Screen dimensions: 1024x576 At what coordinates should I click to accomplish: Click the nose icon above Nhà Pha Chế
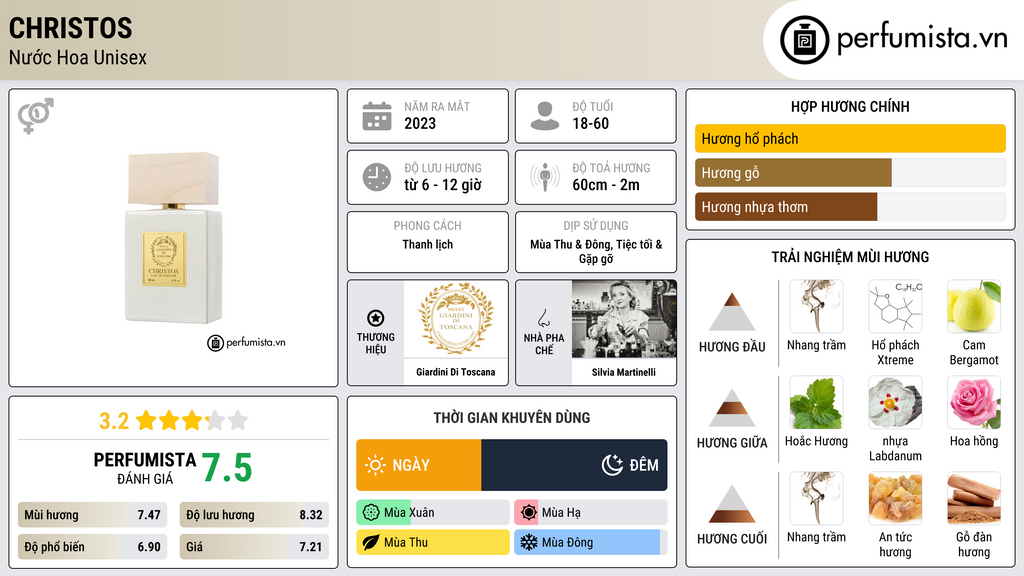coord(543,318)
